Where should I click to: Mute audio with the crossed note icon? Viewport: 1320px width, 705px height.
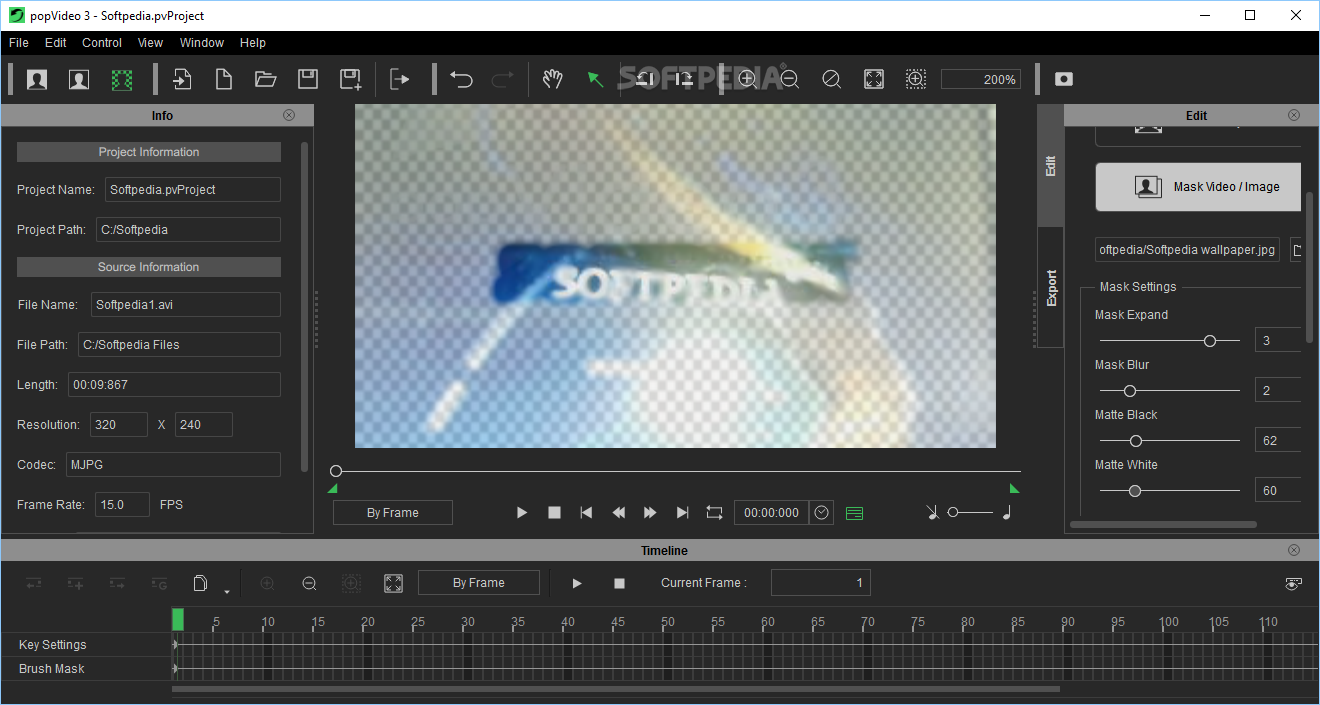932,513
